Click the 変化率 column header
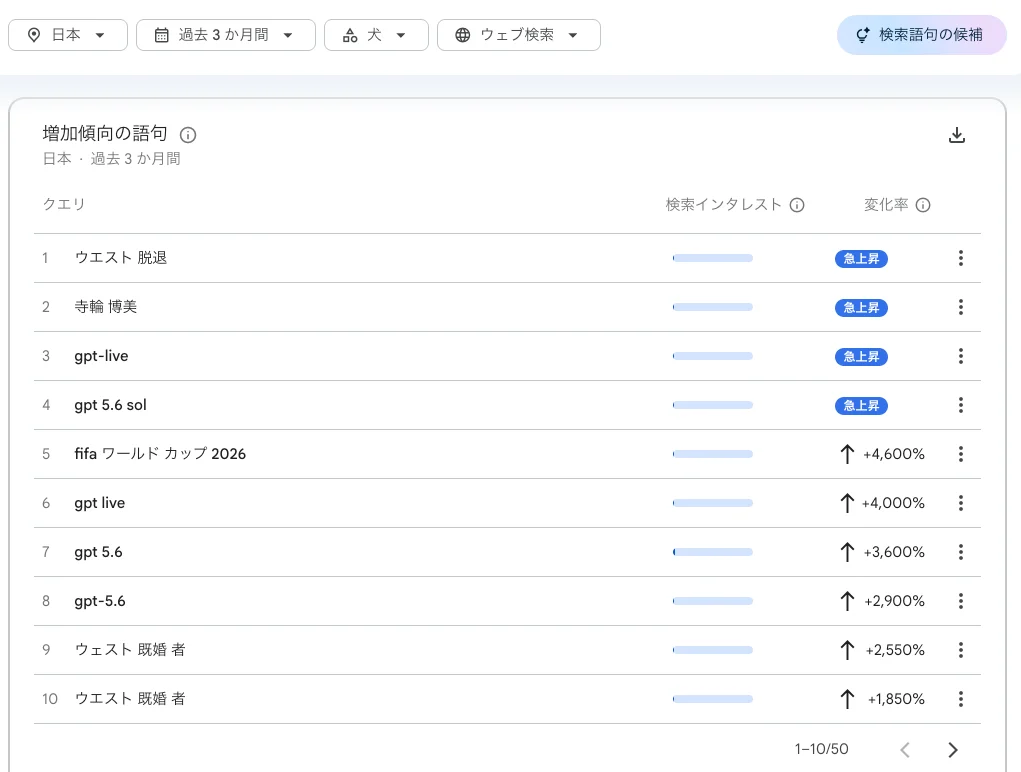 pos(886,205)
